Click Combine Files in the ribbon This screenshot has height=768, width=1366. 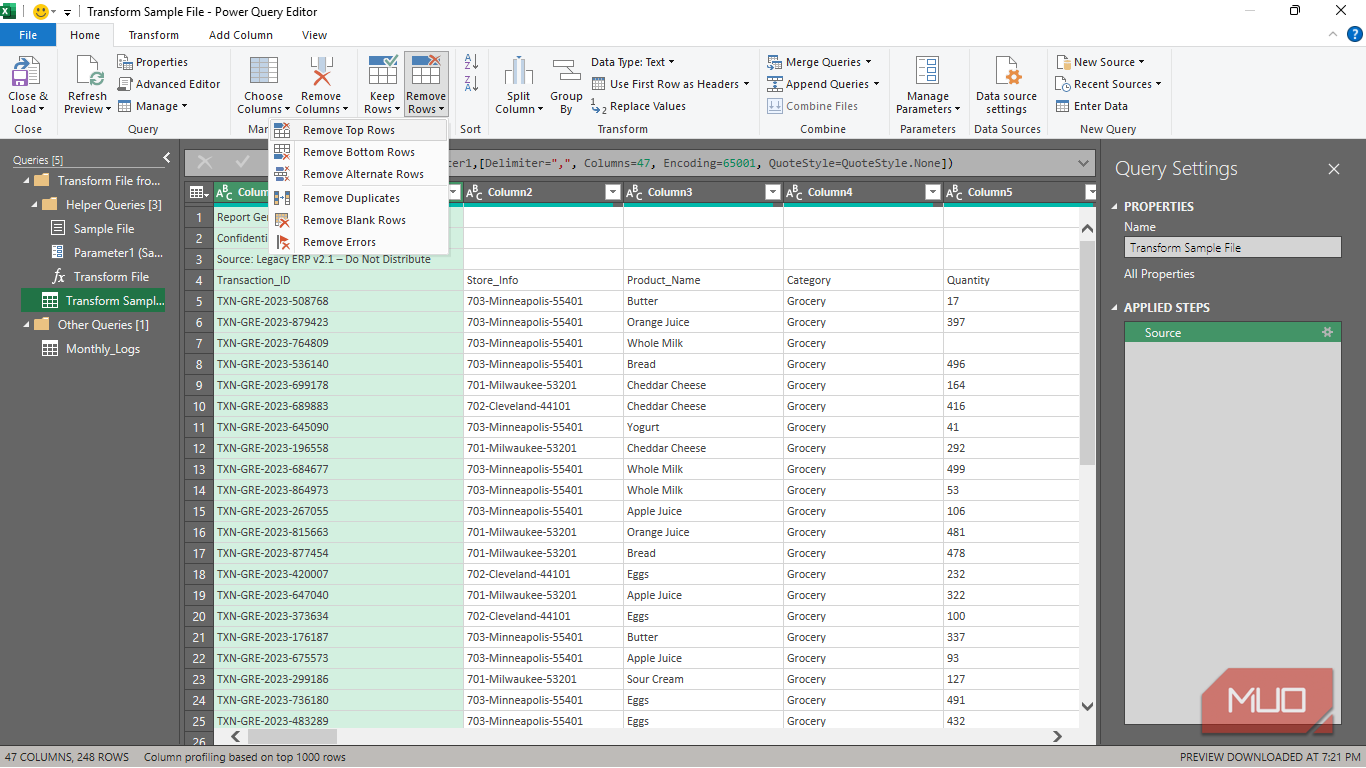click(x=812, y=106)
